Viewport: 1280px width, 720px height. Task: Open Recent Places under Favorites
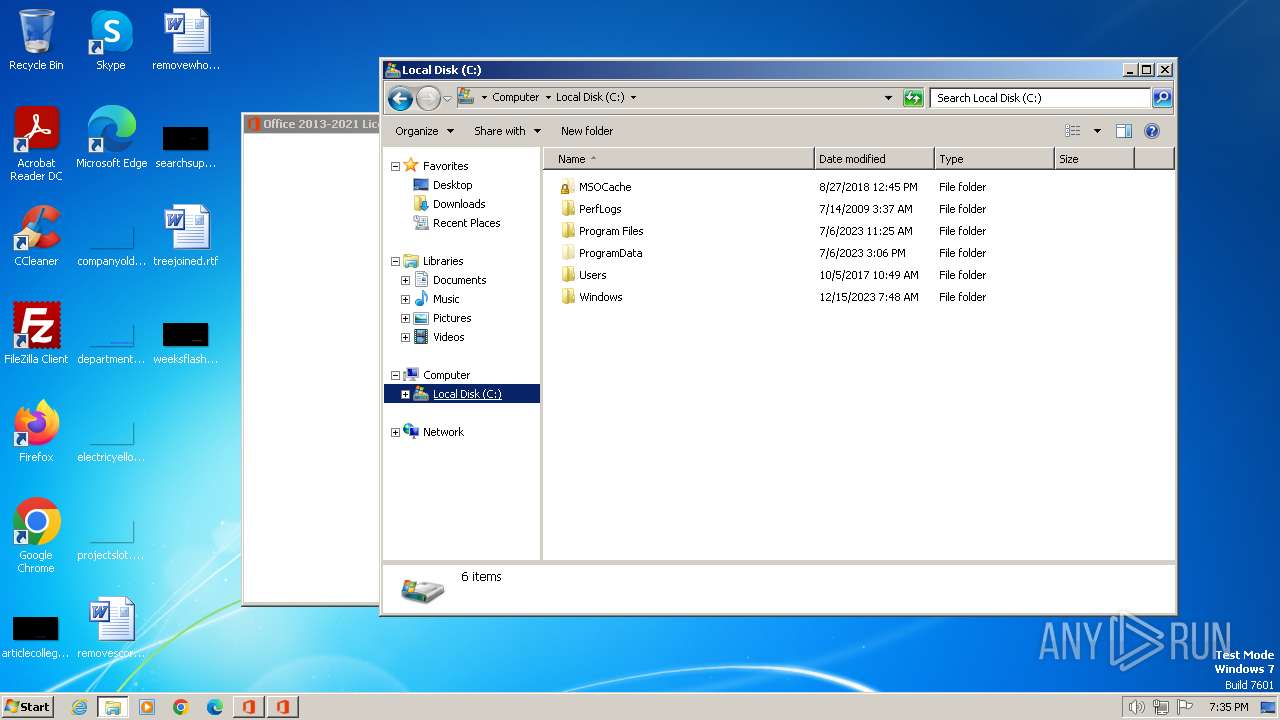[x=466, y=223]
